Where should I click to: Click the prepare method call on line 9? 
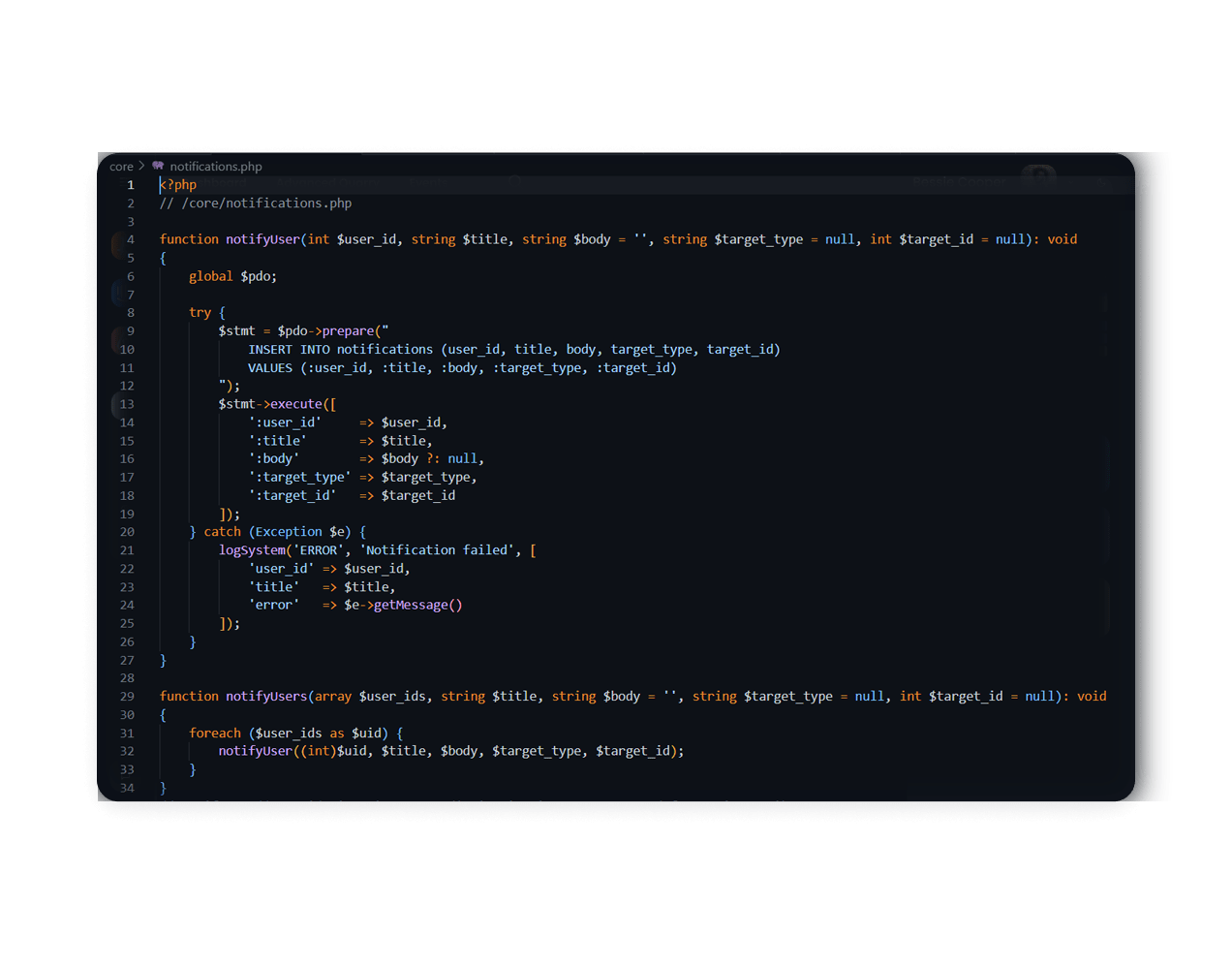[x=348, y=331]
